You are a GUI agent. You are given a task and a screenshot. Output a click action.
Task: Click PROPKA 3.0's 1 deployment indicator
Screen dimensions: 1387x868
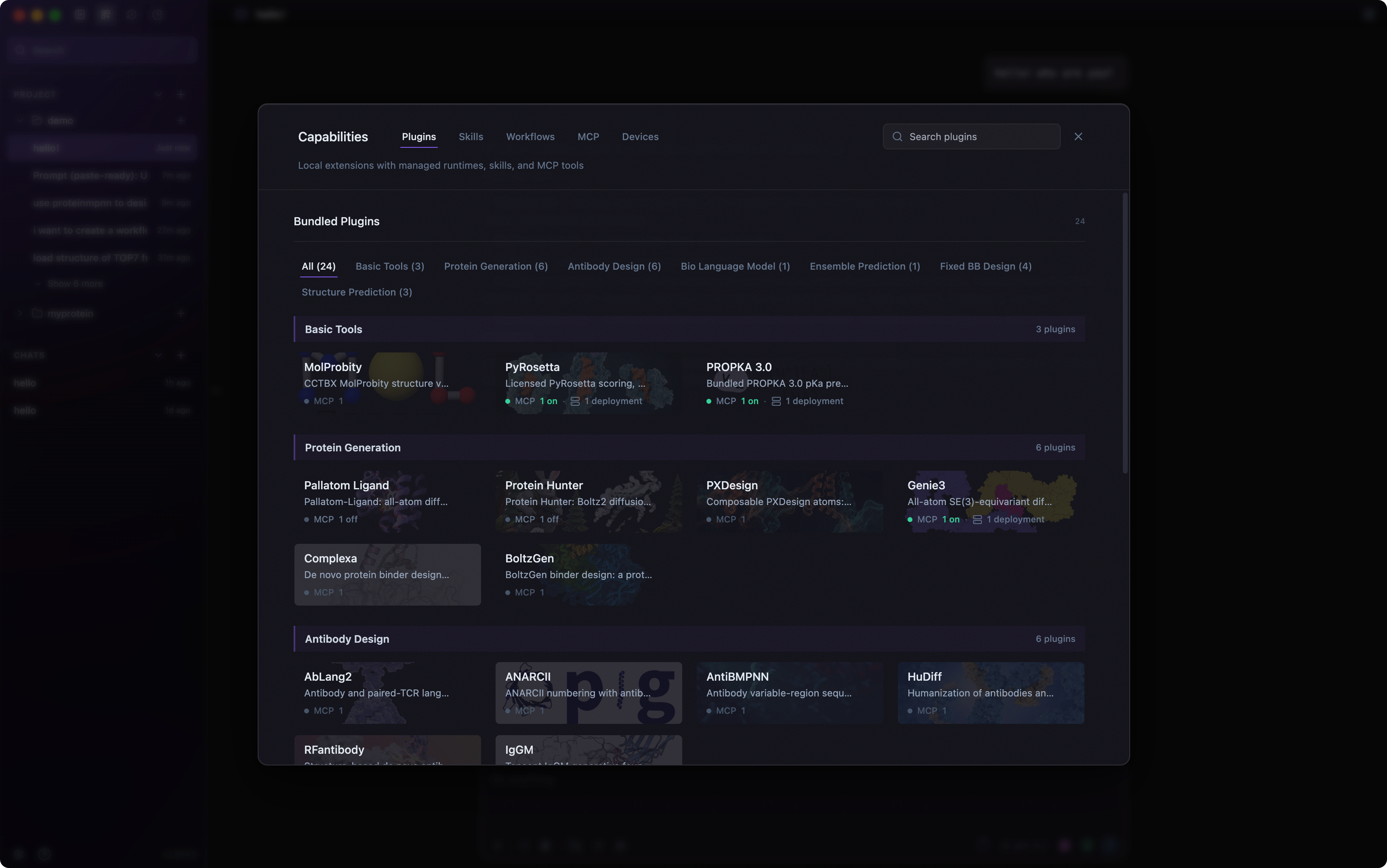[x=807, y=401]
